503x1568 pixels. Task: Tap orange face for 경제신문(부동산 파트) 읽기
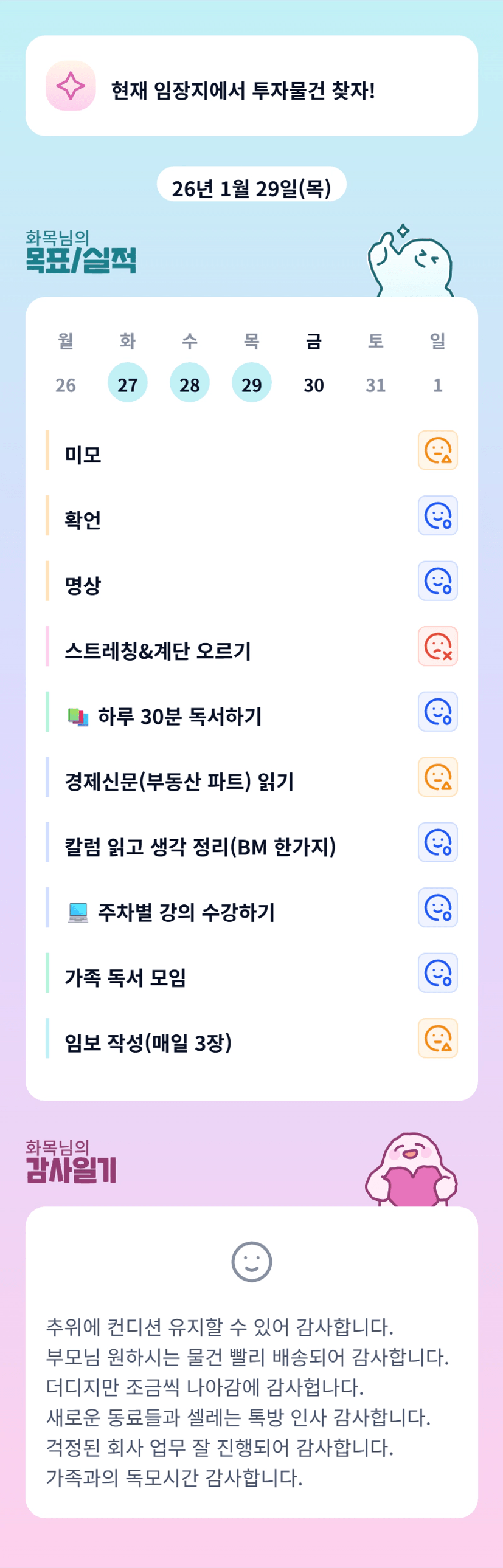437,777
